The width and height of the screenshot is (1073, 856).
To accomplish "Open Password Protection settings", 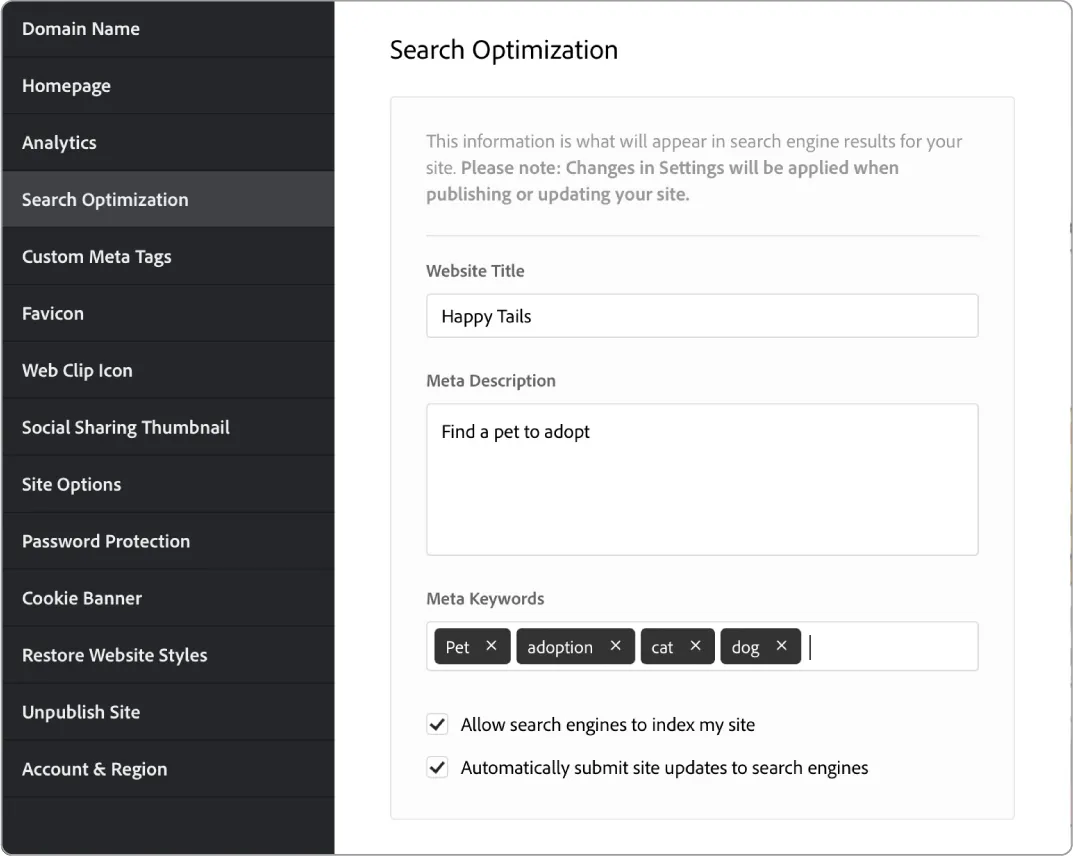I will (106, 541).
